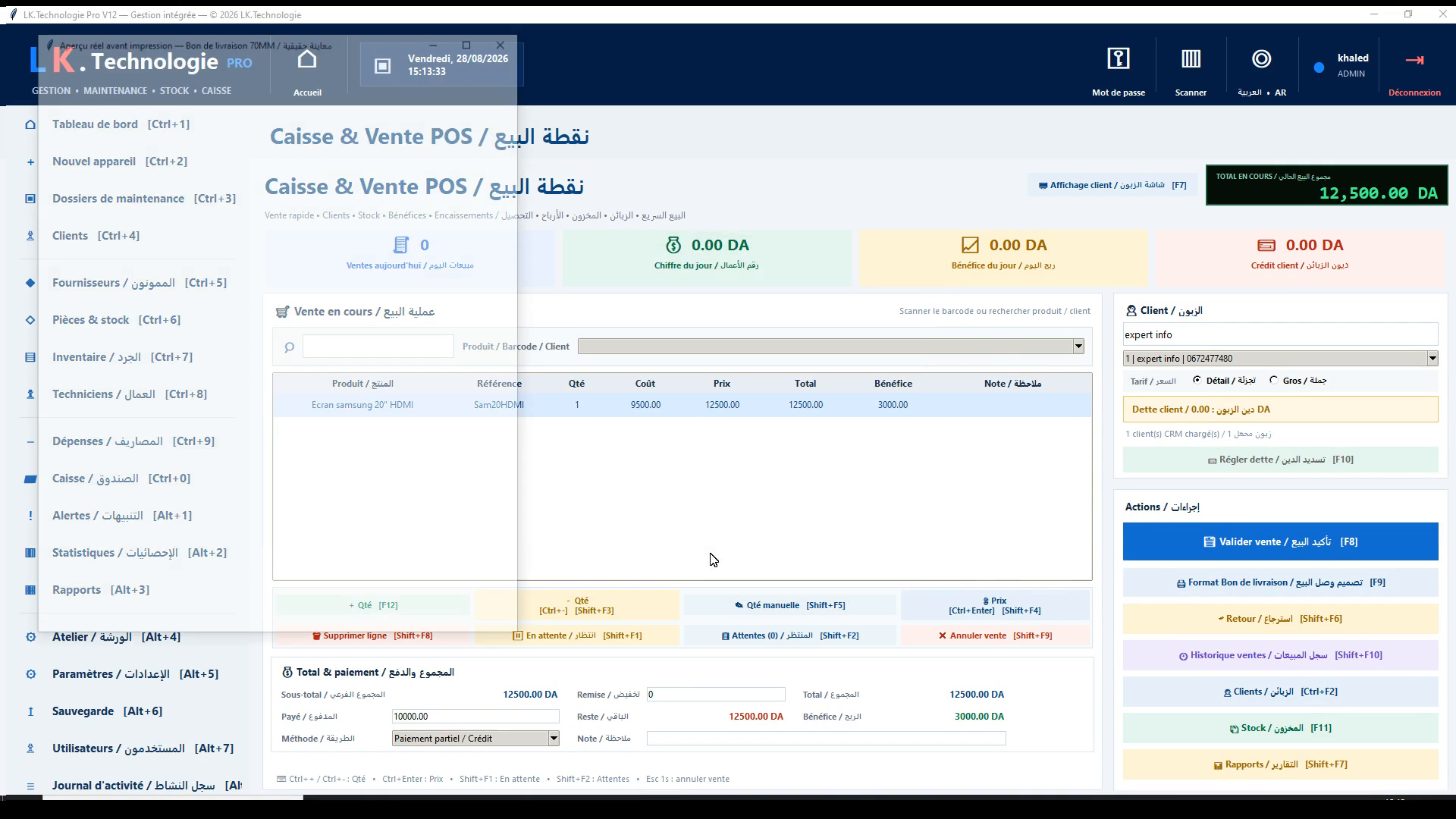The height and width of the screenshot is (819, 1456).
Task: Click Valider vente button
Action: [x=1280, y=541]
